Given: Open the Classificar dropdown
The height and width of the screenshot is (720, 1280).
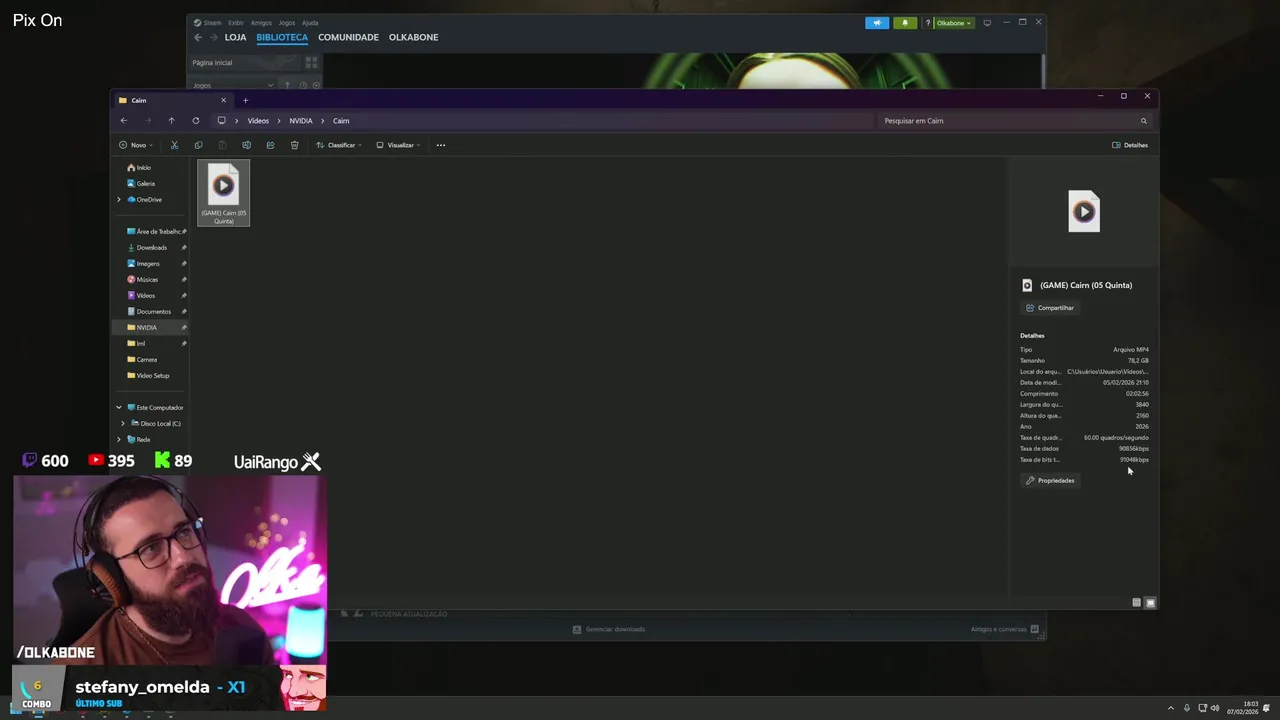Looking at the screenshot, I should coord(339,145).
